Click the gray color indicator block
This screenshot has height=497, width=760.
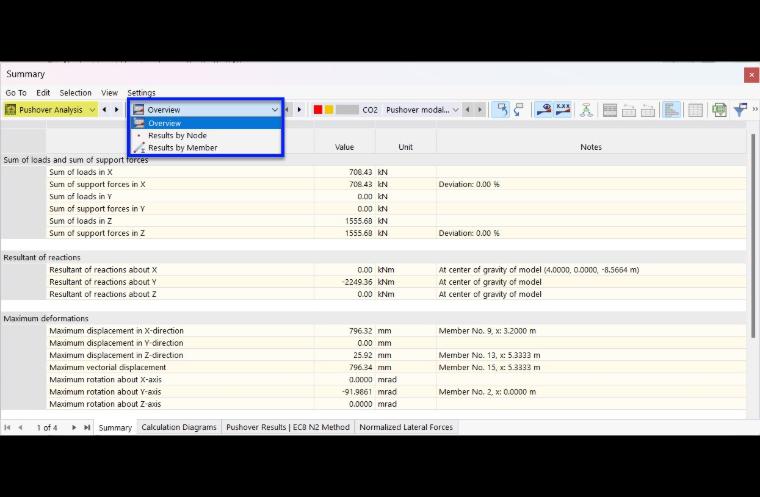tap(347, 110)
